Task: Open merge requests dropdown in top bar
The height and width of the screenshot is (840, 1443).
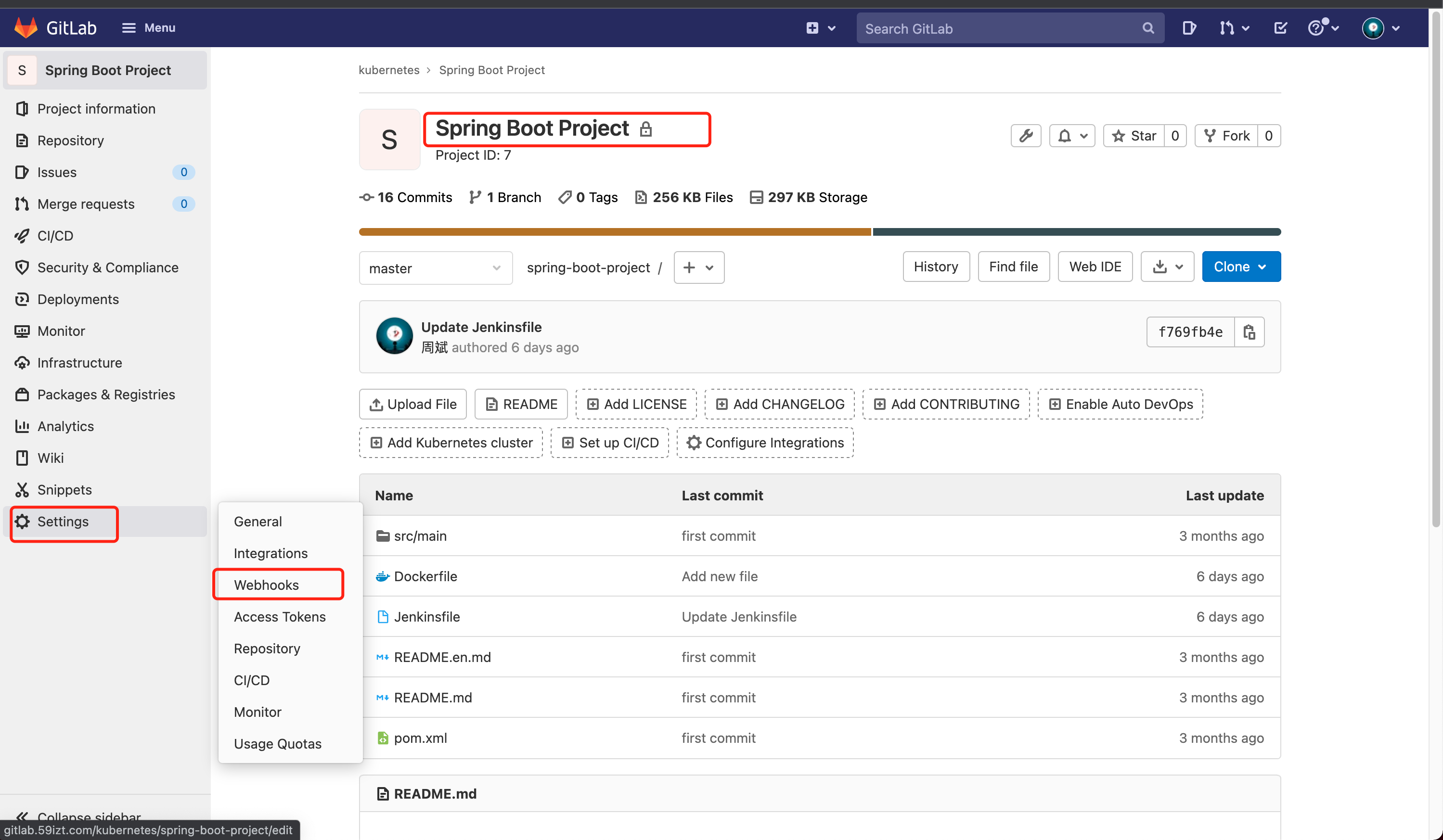Action: point(1234,28)
